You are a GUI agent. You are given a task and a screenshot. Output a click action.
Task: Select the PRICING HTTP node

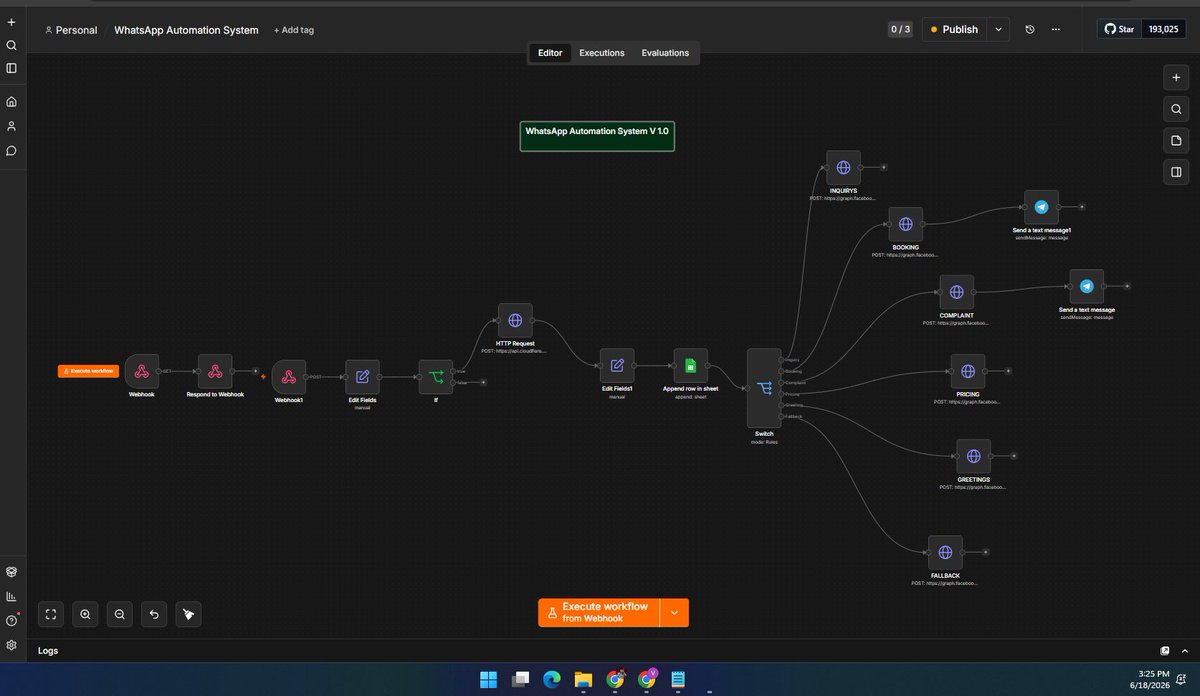(968, 371)
